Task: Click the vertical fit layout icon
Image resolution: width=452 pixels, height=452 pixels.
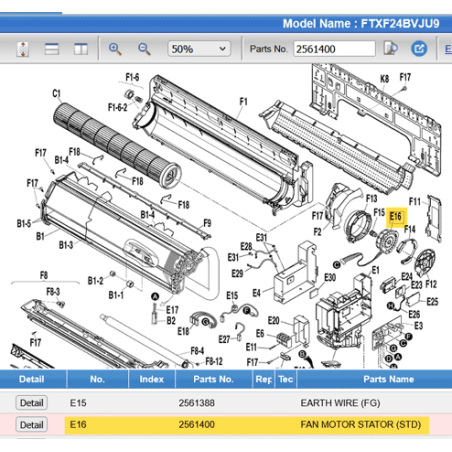Action: coord(23,49)
